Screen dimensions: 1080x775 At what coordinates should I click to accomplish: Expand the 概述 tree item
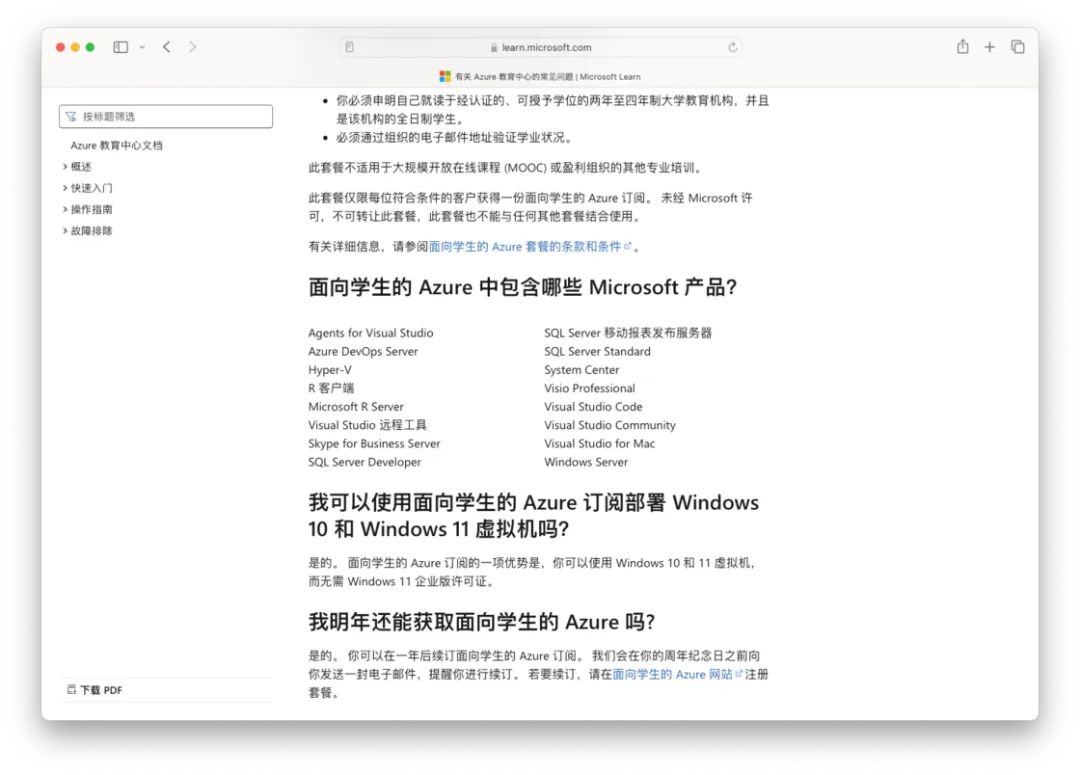[x=76, y=167]
